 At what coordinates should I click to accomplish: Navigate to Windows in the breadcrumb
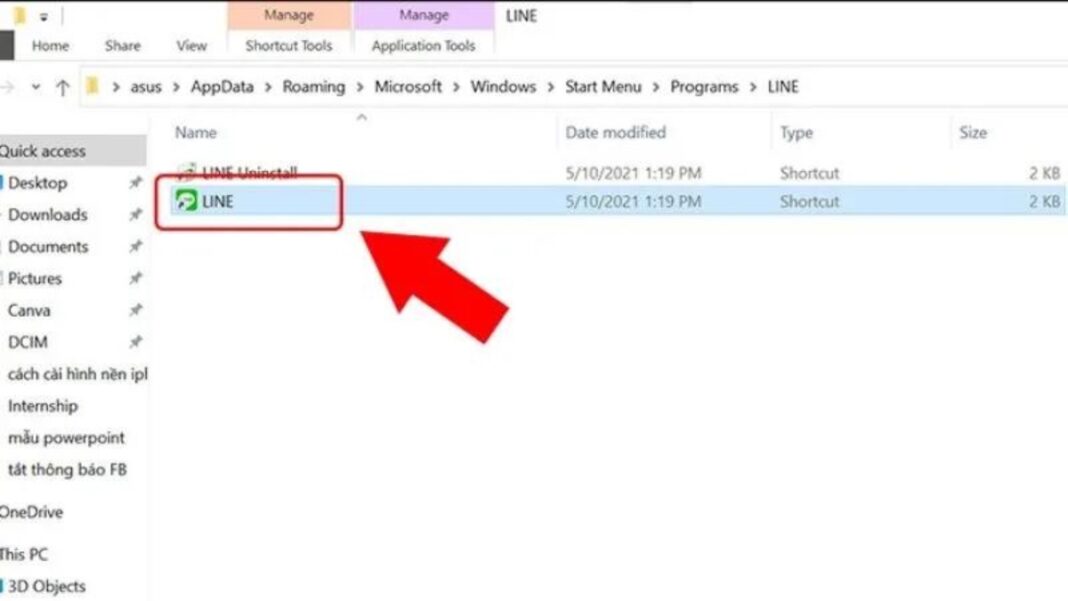click(503, 87)
